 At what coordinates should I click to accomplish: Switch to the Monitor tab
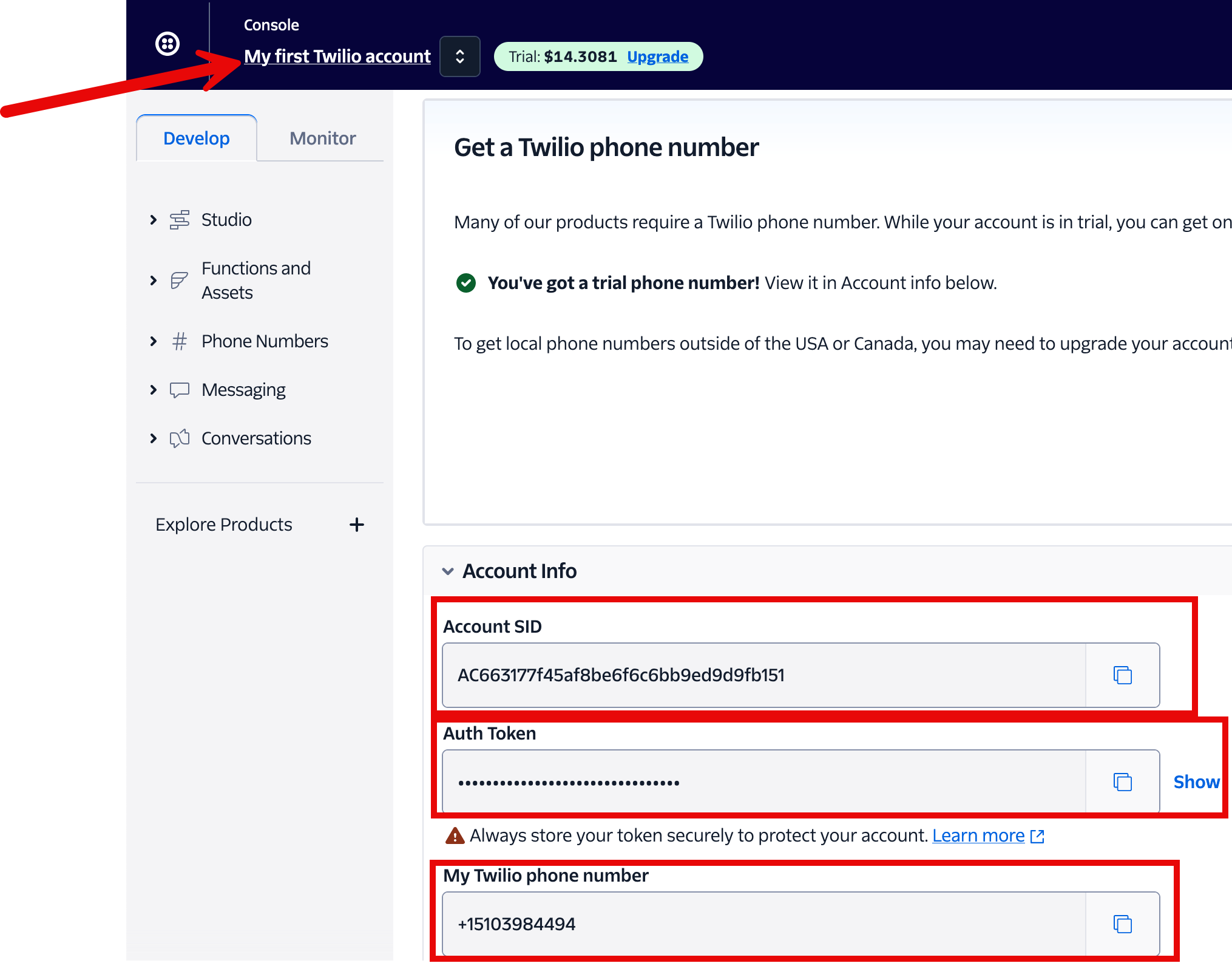(x=322, y=138)
